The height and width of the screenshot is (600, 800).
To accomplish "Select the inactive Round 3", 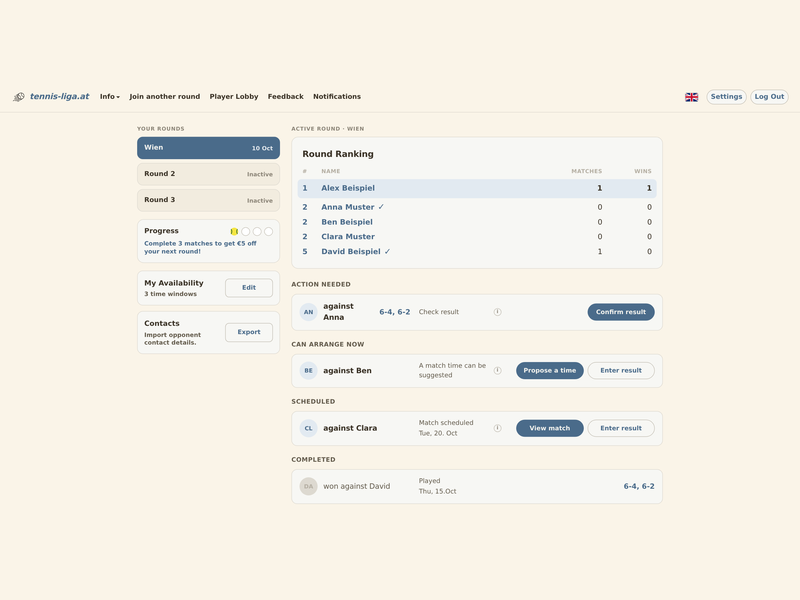I will [x=208, y=200].
